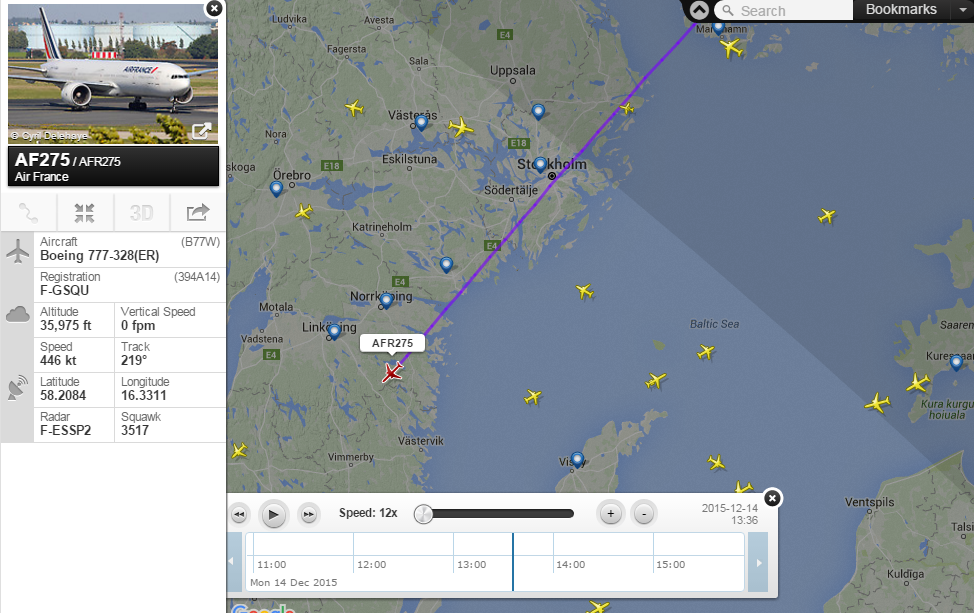Click the playback speed slider handle

coord(423,514)
